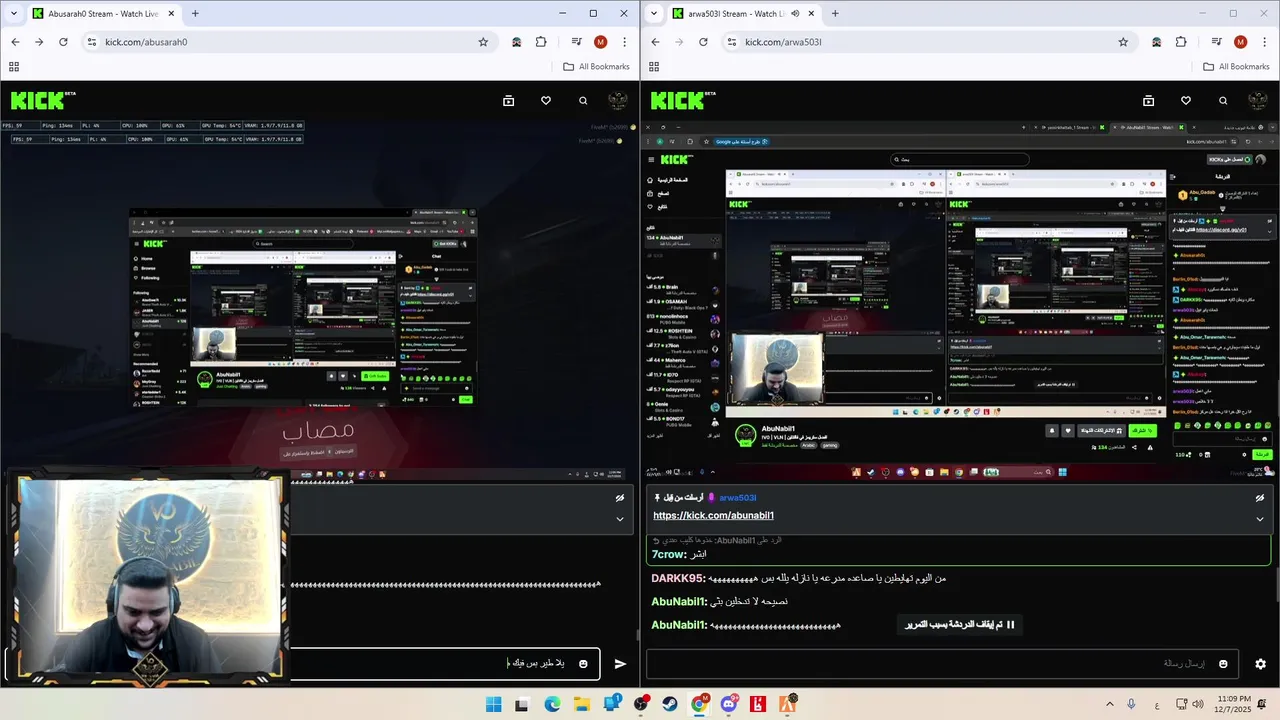Resume the paused chat in the arwa503l window

(x=960, y=625)
